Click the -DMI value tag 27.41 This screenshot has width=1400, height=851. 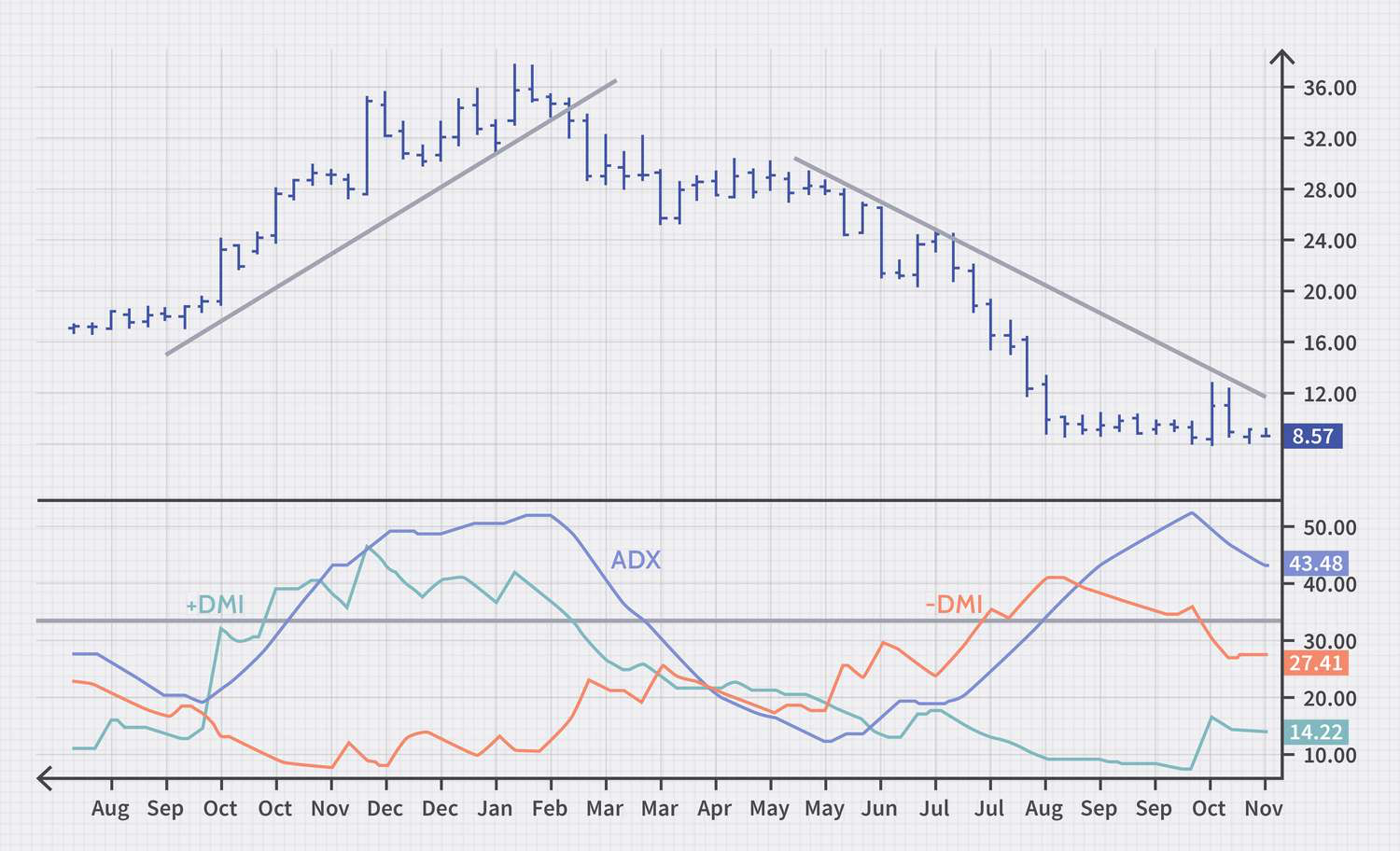pos(1316,663)
